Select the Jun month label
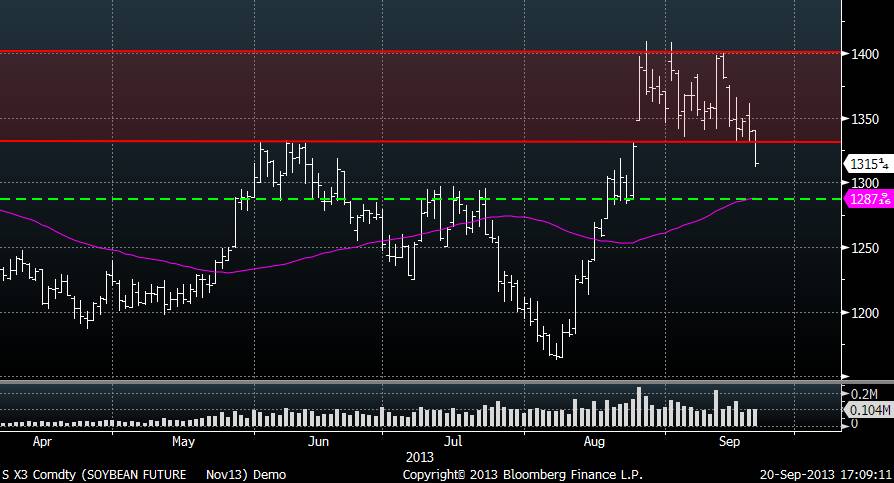 click(318, 440)
